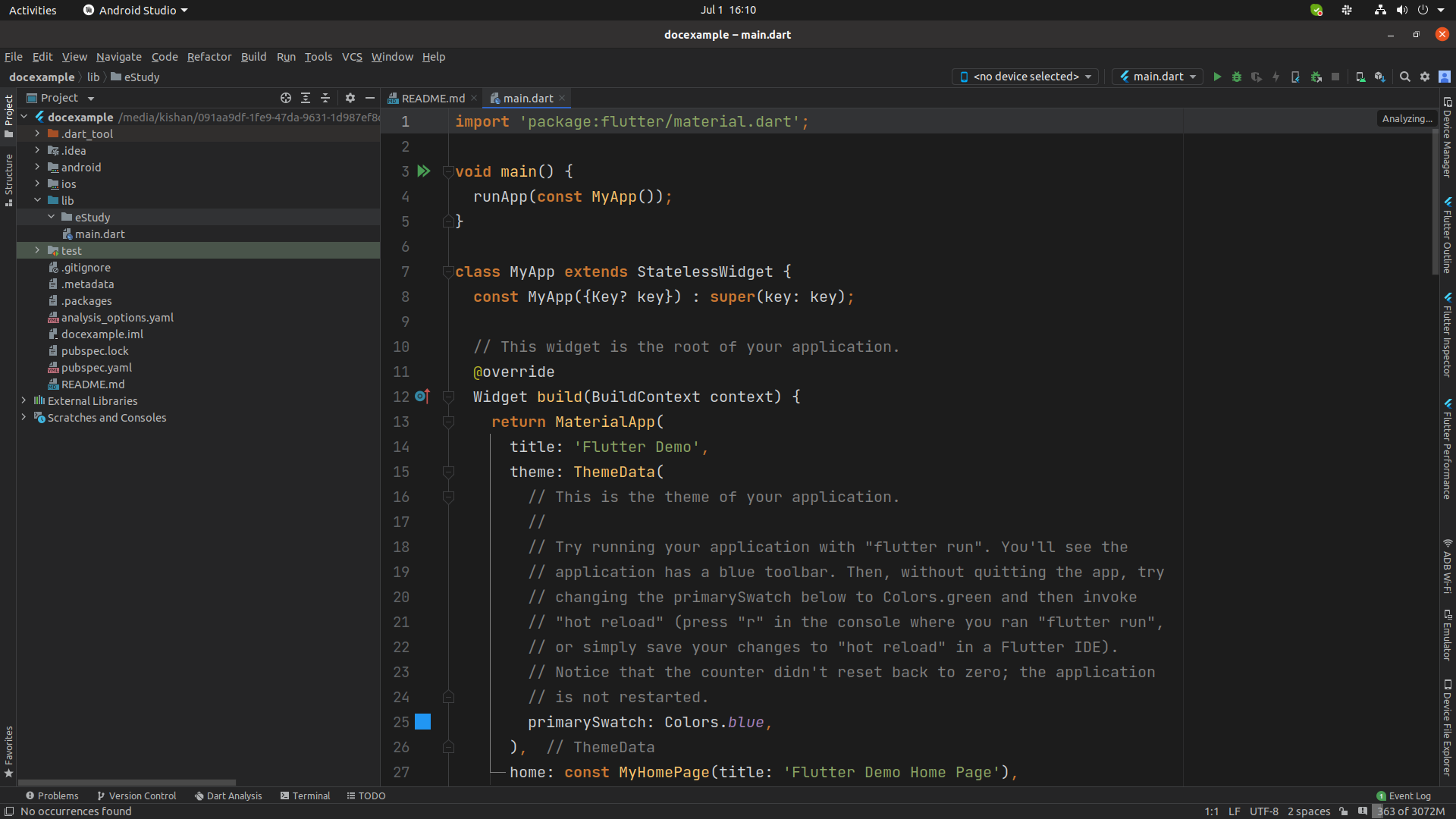Viewport: 1456px width, 819px height.
Task: Toggle the Project tool window stripe button
Action: click(8, 116)
